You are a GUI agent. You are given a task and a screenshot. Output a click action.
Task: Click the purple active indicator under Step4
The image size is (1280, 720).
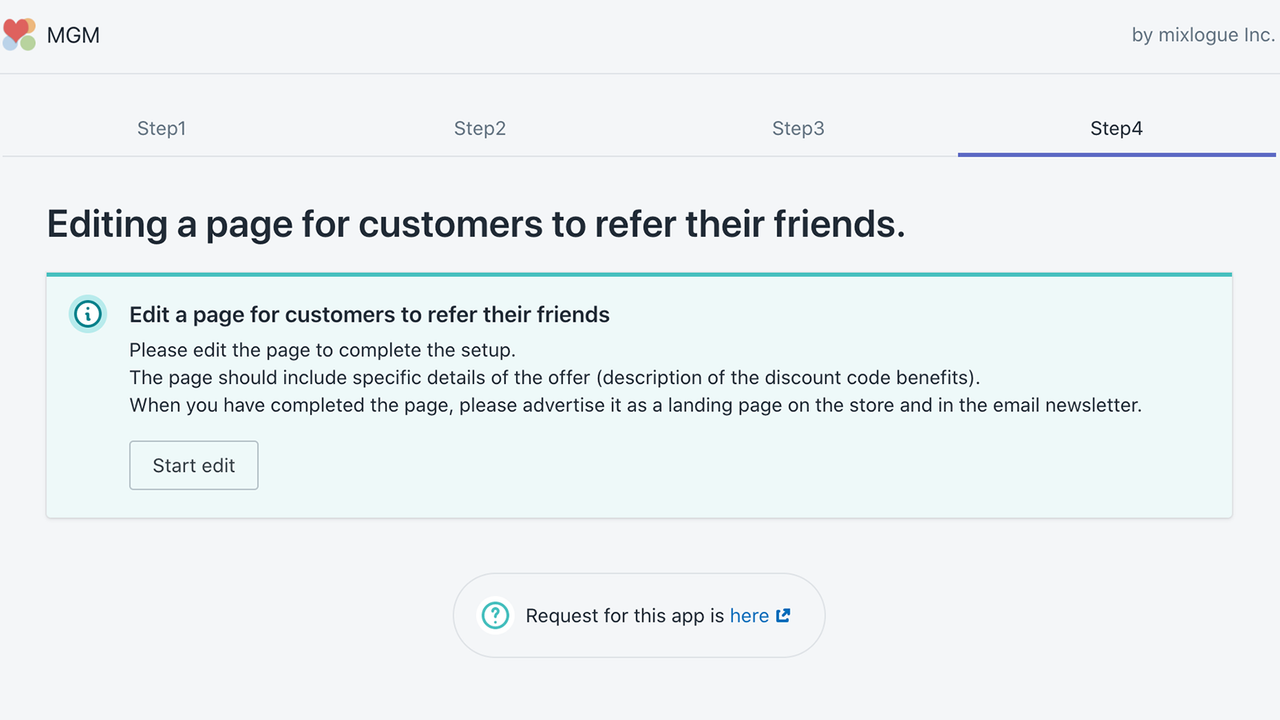pos(1116,154)
